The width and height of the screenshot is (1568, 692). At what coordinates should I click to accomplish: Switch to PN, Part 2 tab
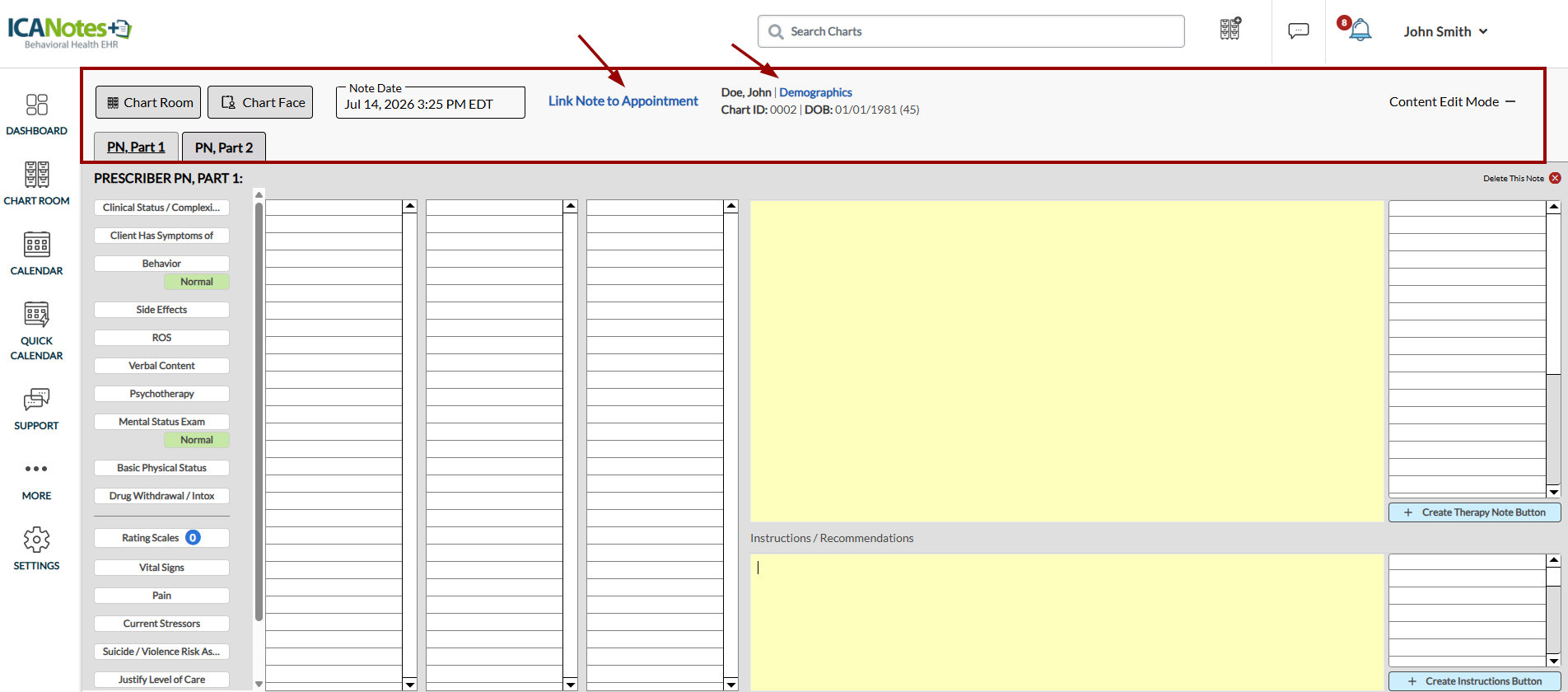tap(224, 147)
